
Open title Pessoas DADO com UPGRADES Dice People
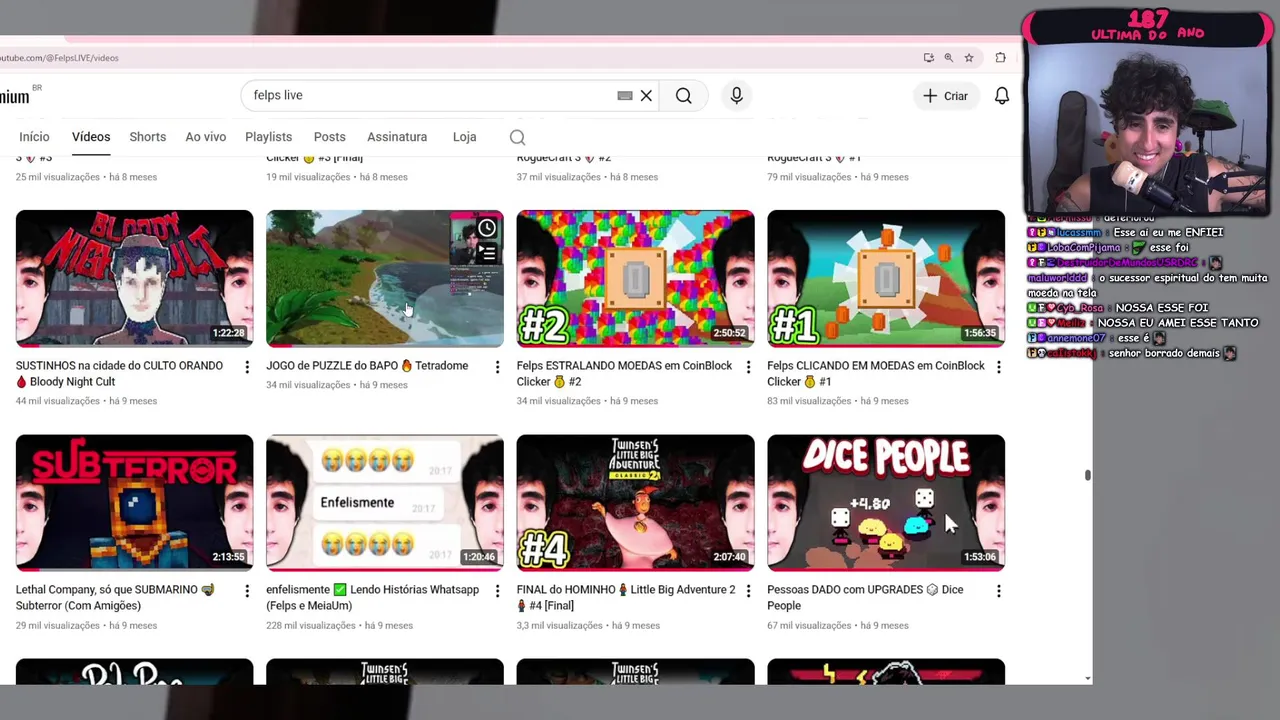865,598
